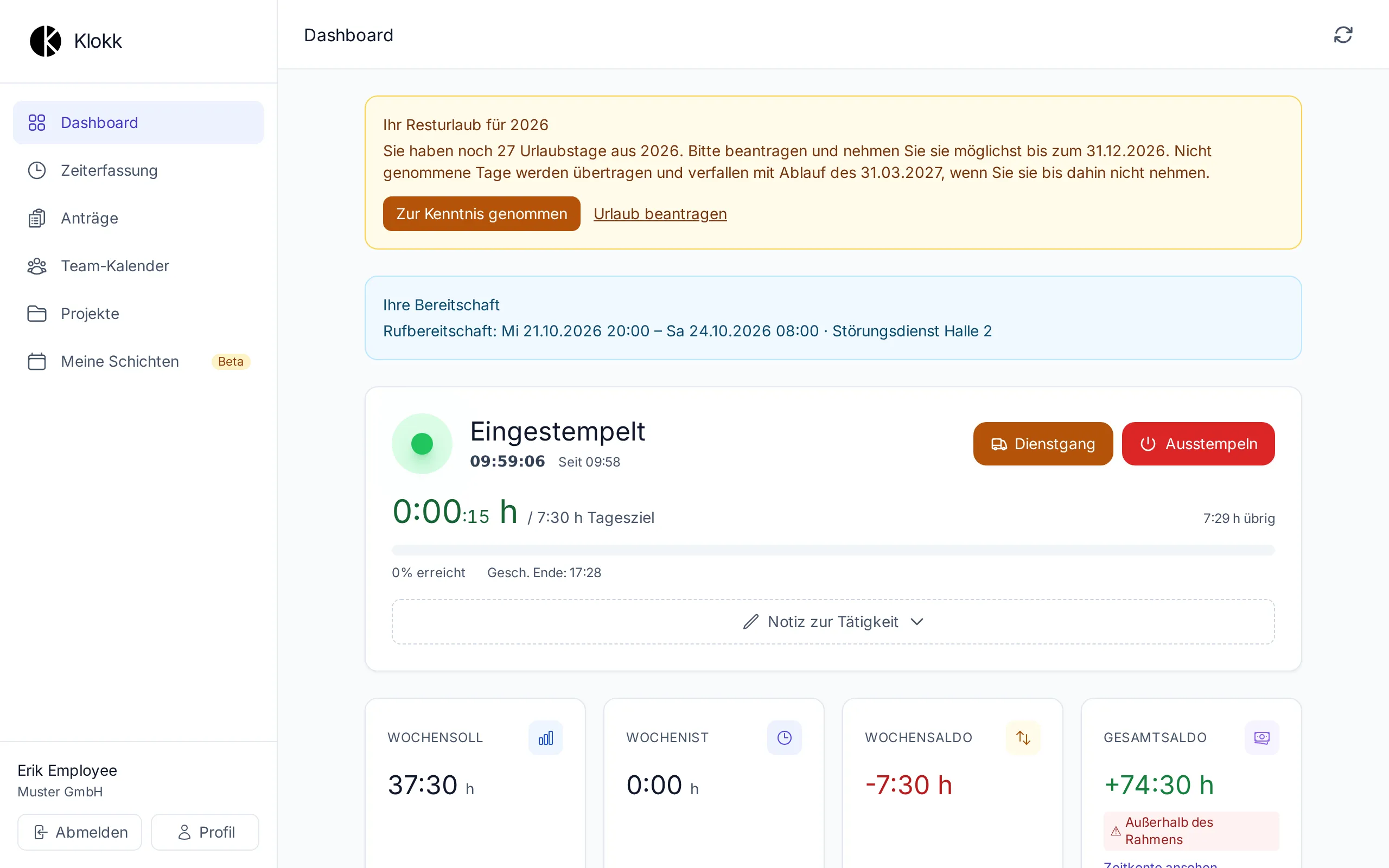Click the Wochensoll bar chart icon
The width and height of the screenshot is (1389, 868).
(x=545, y=738)
